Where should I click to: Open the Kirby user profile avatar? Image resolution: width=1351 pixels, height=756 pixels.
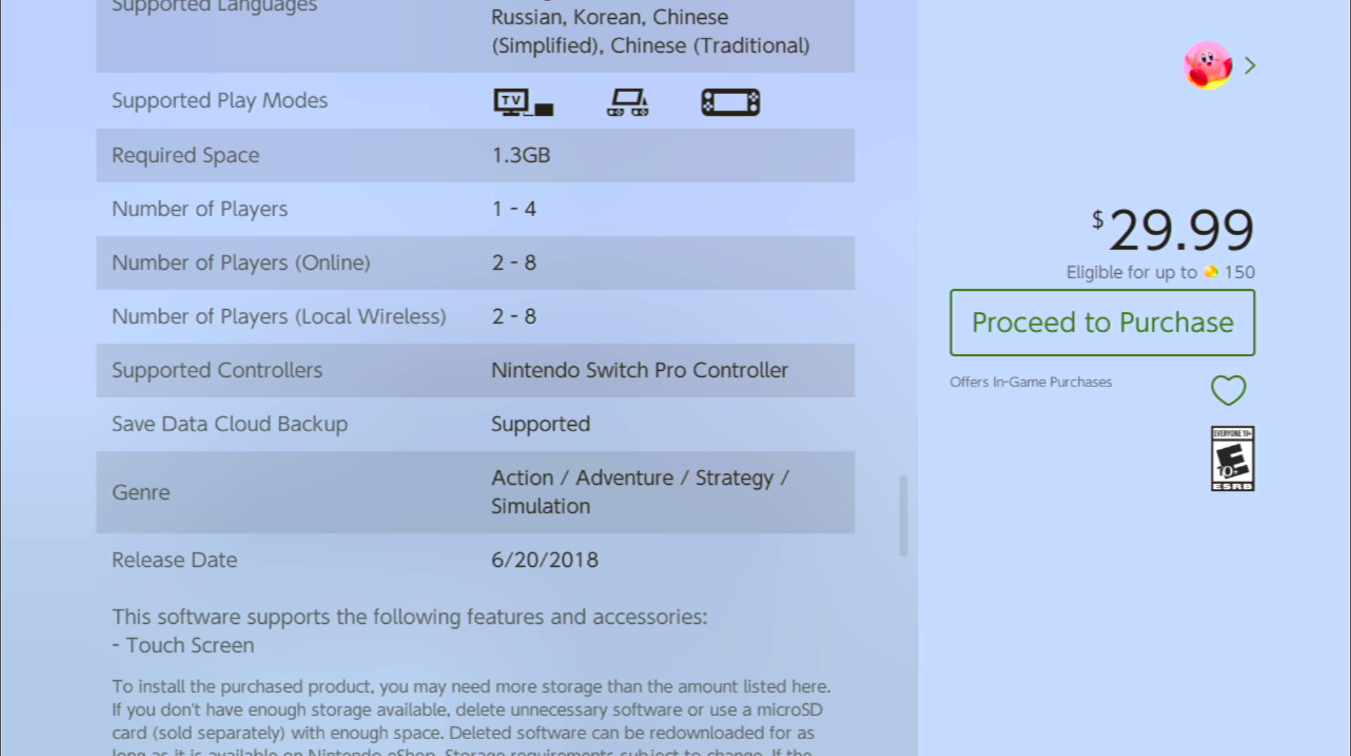point(1207,66)
